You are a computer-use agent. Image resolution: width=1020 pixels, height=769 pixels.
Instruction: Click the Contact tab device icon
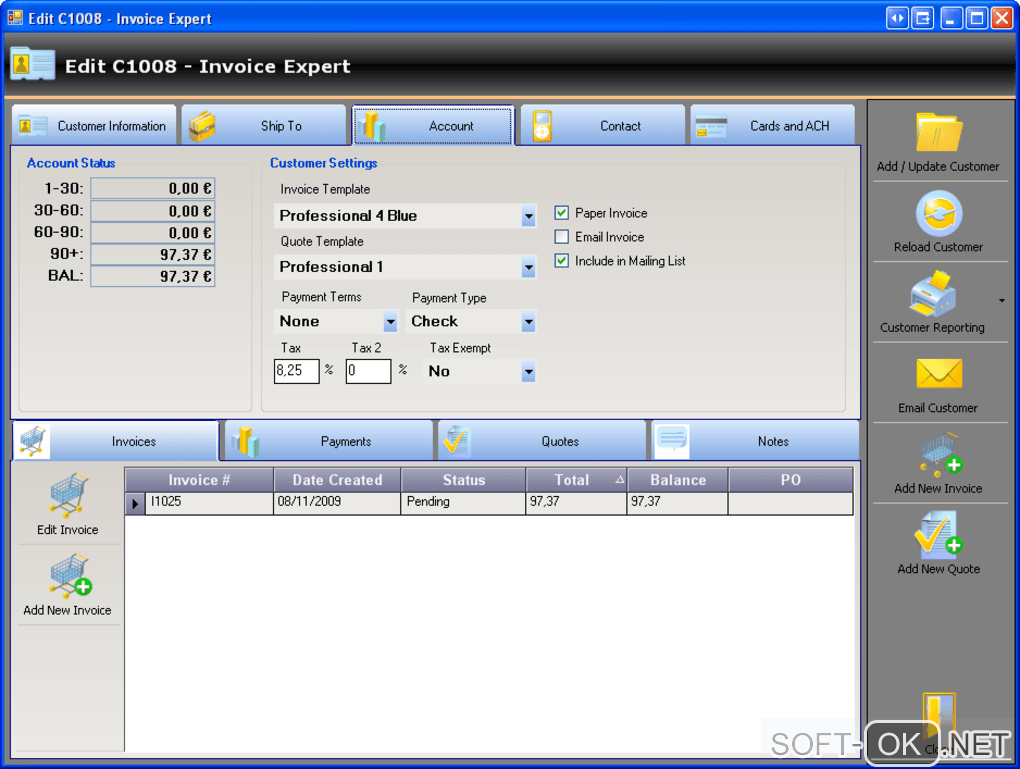click(542, 126)
